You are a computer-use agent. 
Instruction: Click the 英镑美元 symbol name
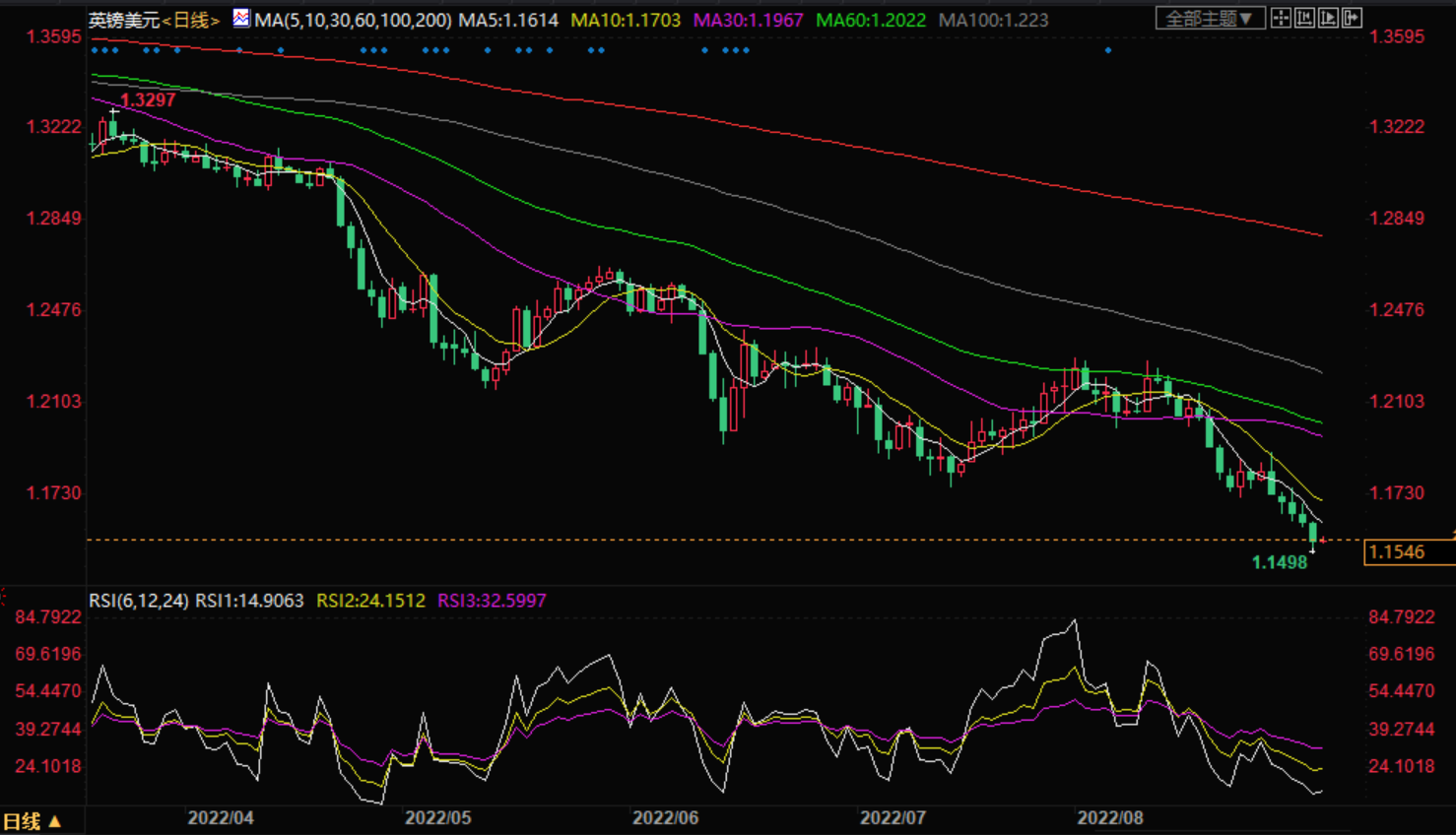point(124,20)
